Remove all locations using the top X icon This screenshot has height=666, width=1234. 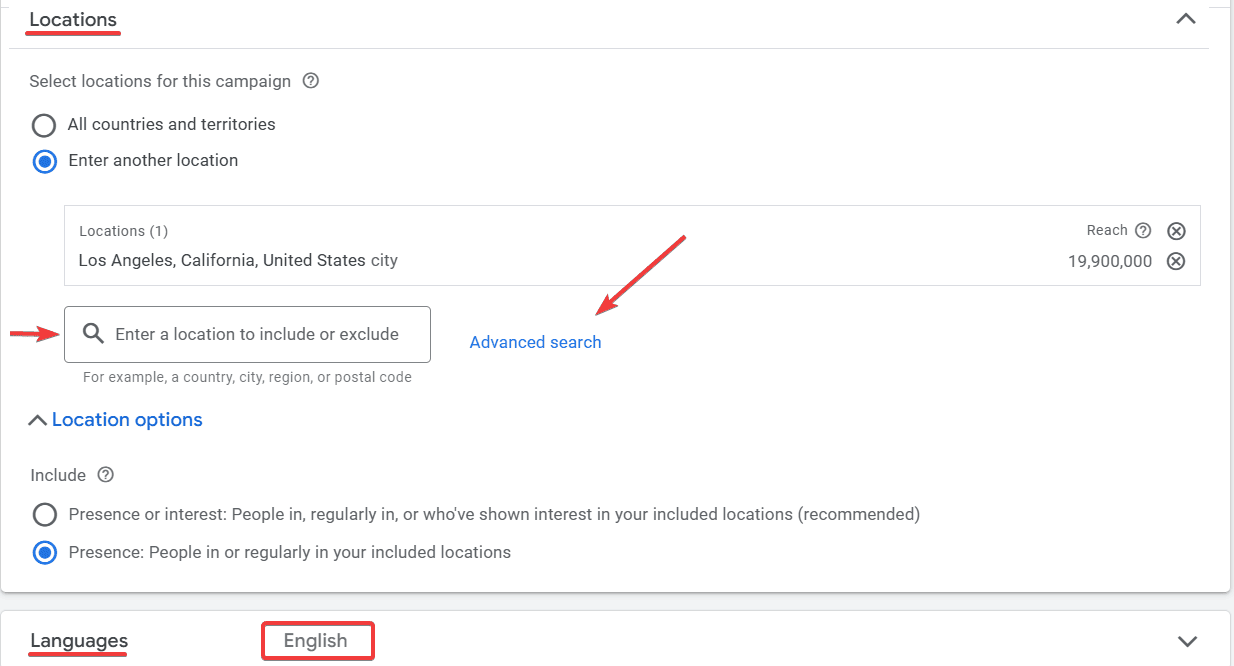tap(1176, 230)
